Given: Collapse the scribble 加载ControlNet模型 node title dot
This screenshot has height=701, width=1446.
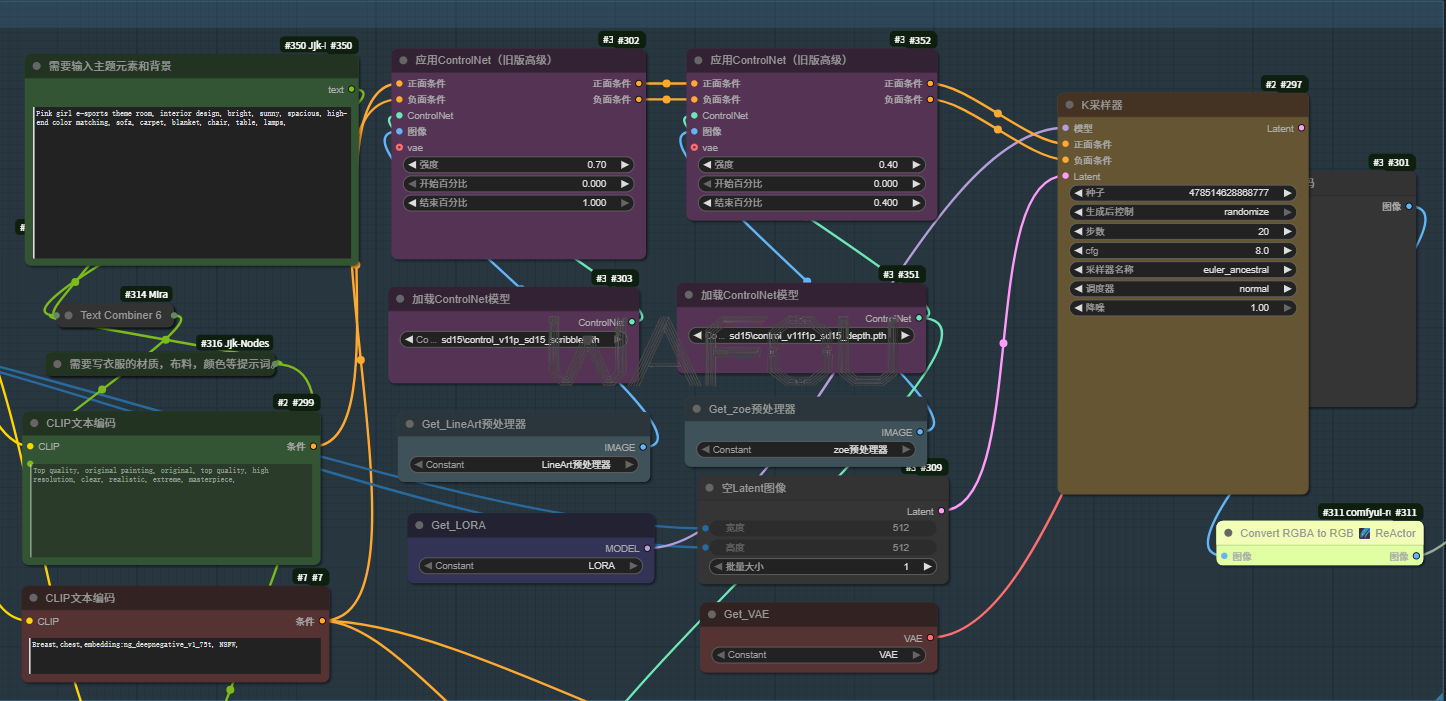Looking at the screenshot, I should (400, 299).
